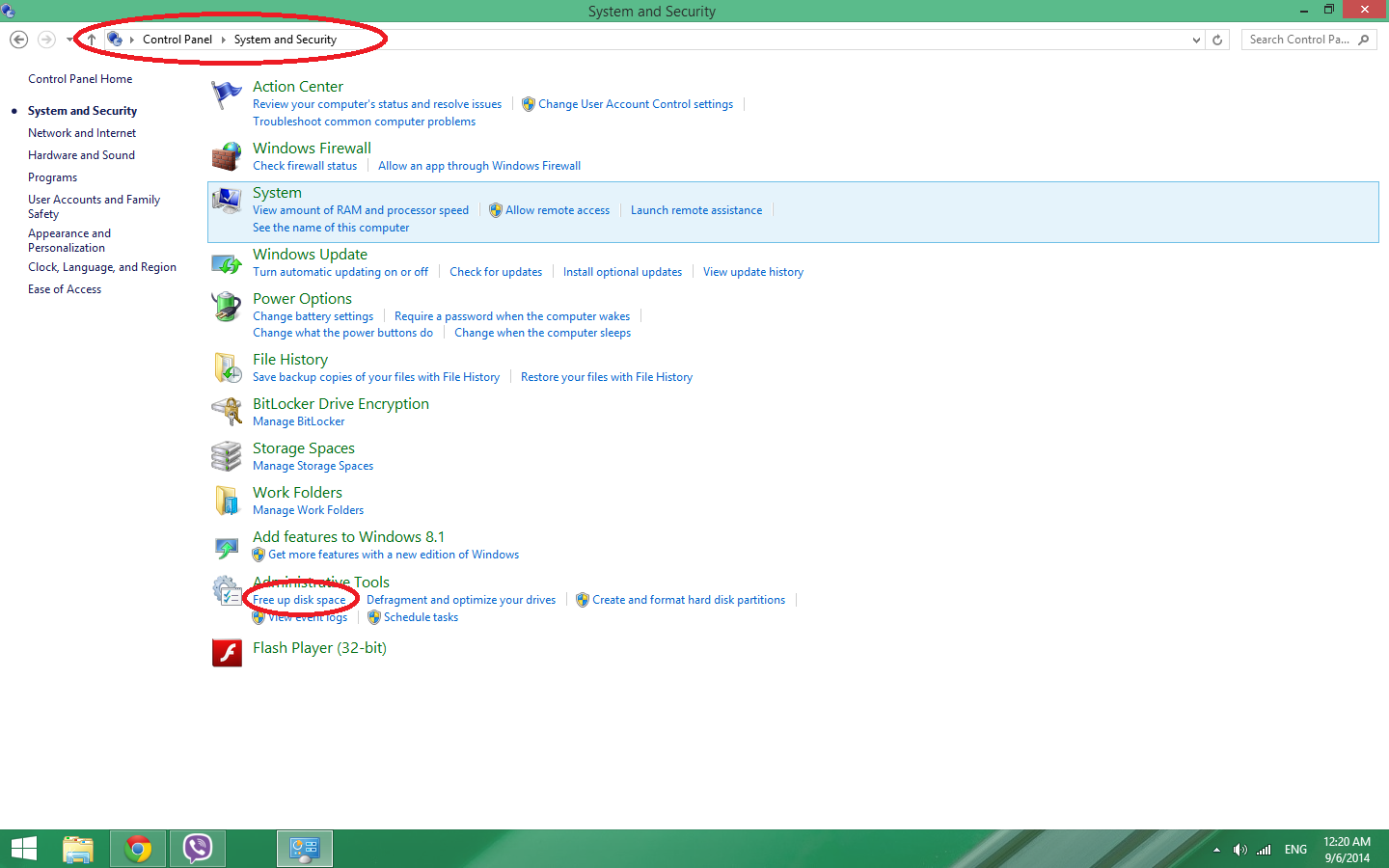This screenshot has width=1389, height=868.
Task: Open the recent locations dropdown arrow
Action: click(68, 40)
